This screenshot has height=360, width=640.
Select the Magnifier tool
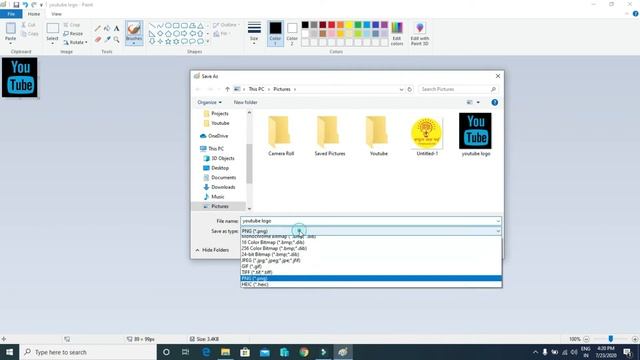[116, 40]
